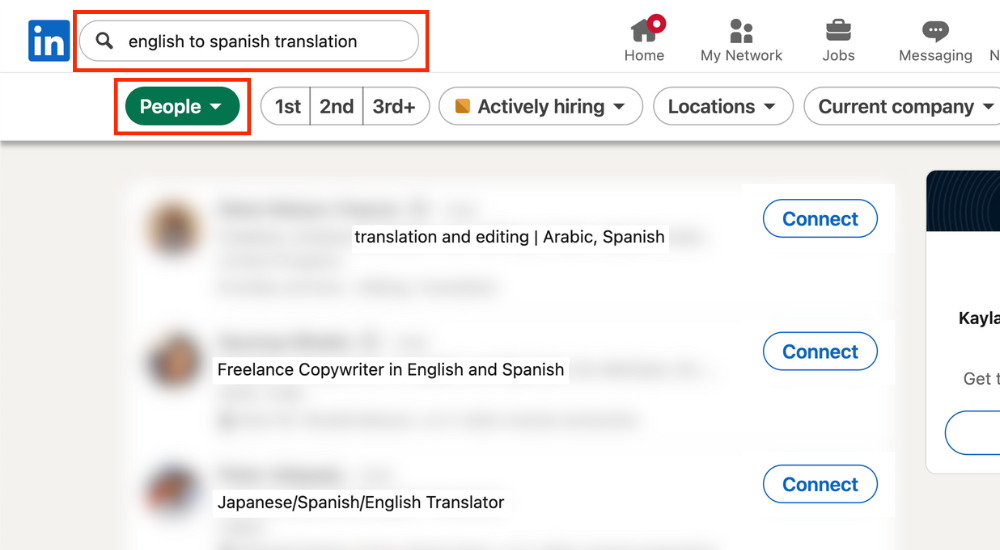Toggle the 3rd+ connections filter

pyautogui.click(x=394, y=106)
